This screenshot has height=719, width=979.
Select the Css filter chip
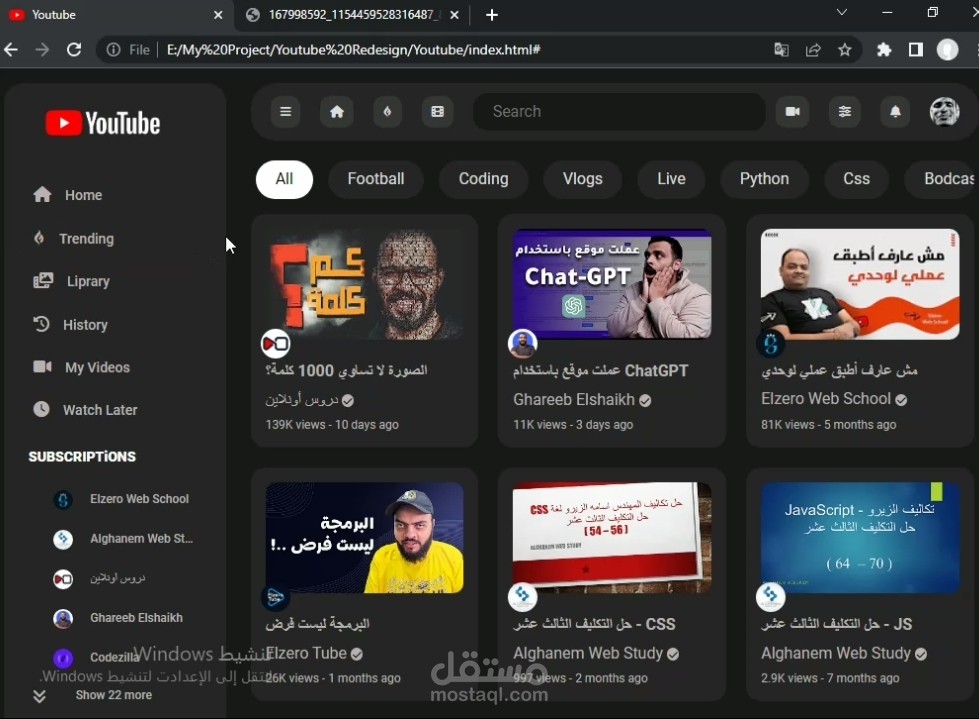(x=857, y=179)
